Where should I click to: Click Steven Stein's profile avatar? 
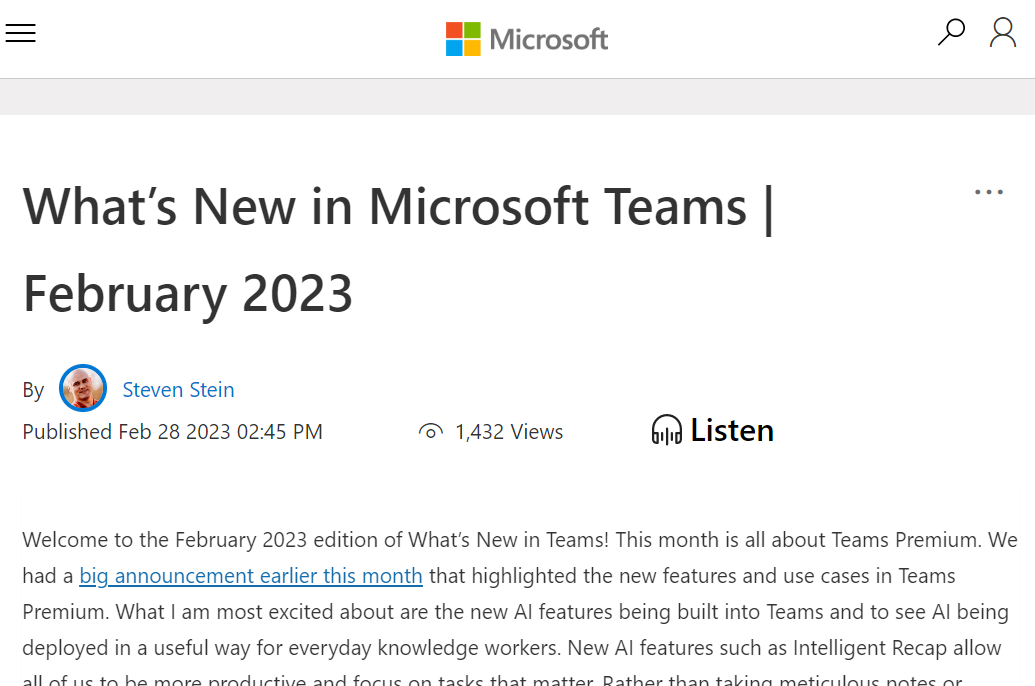tap(83, 388)
